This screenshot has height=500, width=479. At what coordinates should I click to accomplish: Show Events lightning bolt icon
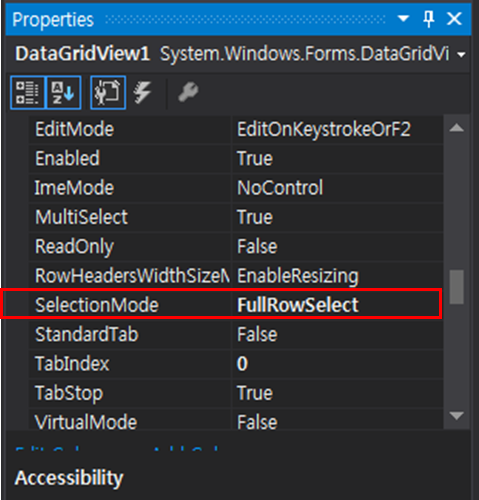(142, 92)
